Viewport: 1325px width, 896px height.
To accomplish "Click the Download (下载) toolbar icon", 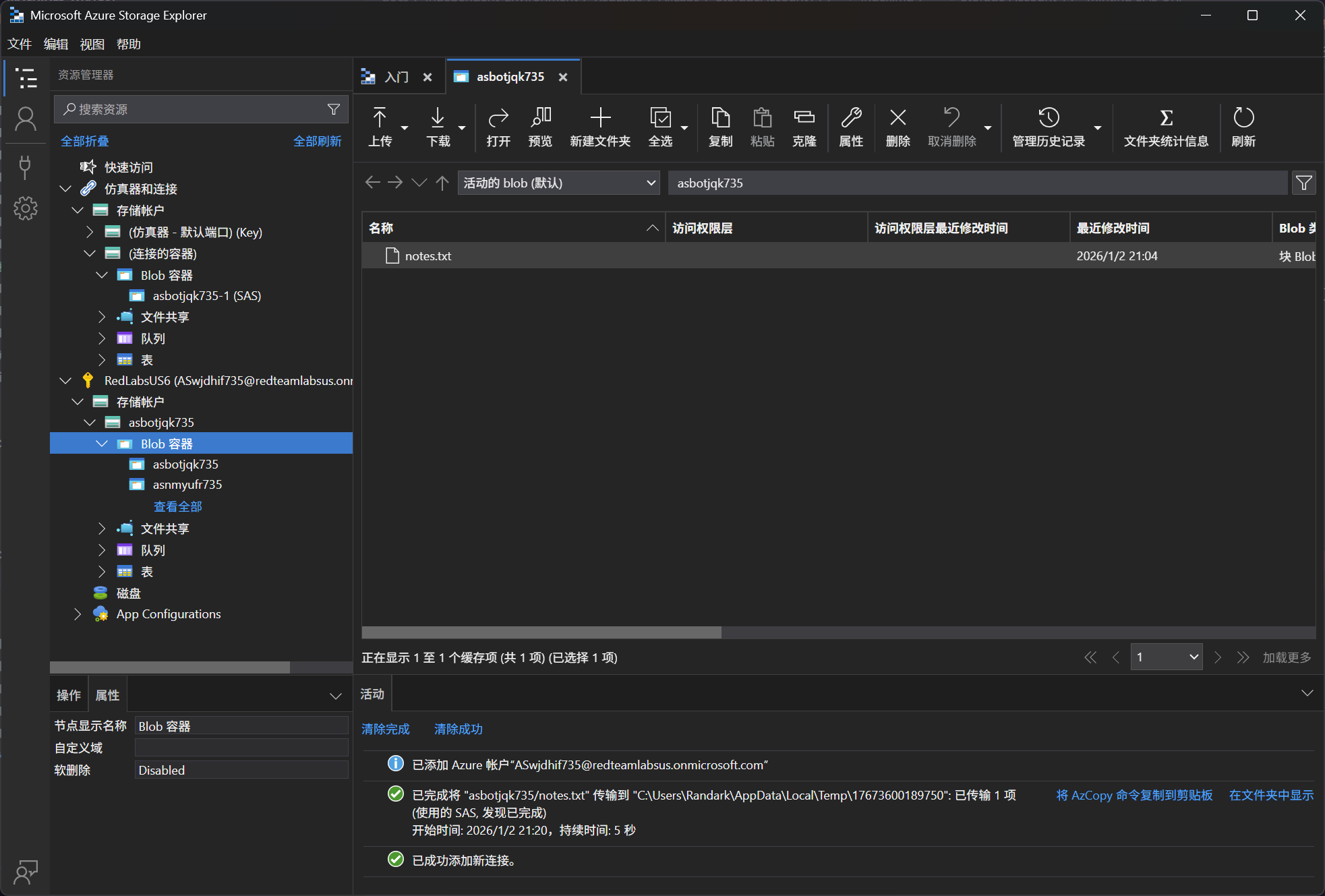I will 438,119.
